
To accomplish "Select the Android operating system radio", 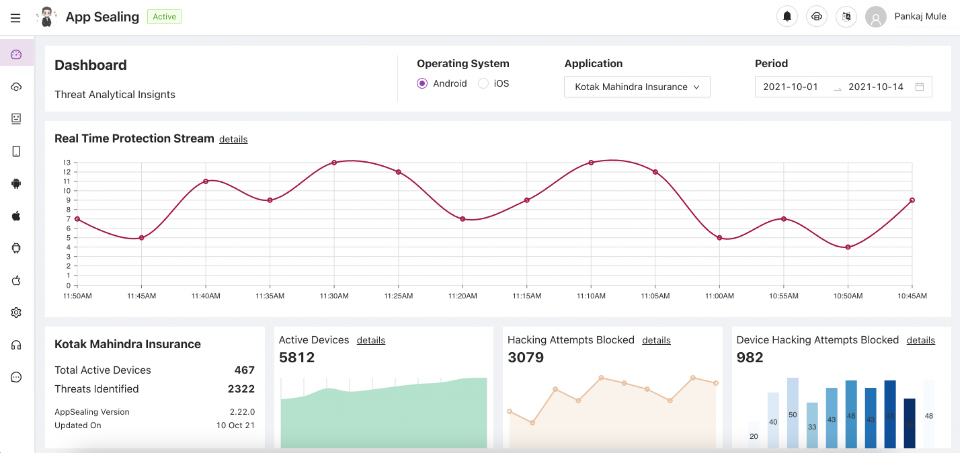I will (422, 84).
